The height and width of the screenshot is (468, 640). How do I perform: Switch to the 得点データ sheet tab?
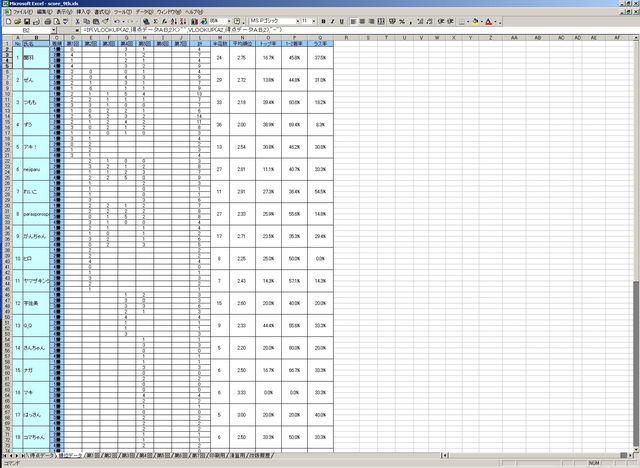[40, 455]
